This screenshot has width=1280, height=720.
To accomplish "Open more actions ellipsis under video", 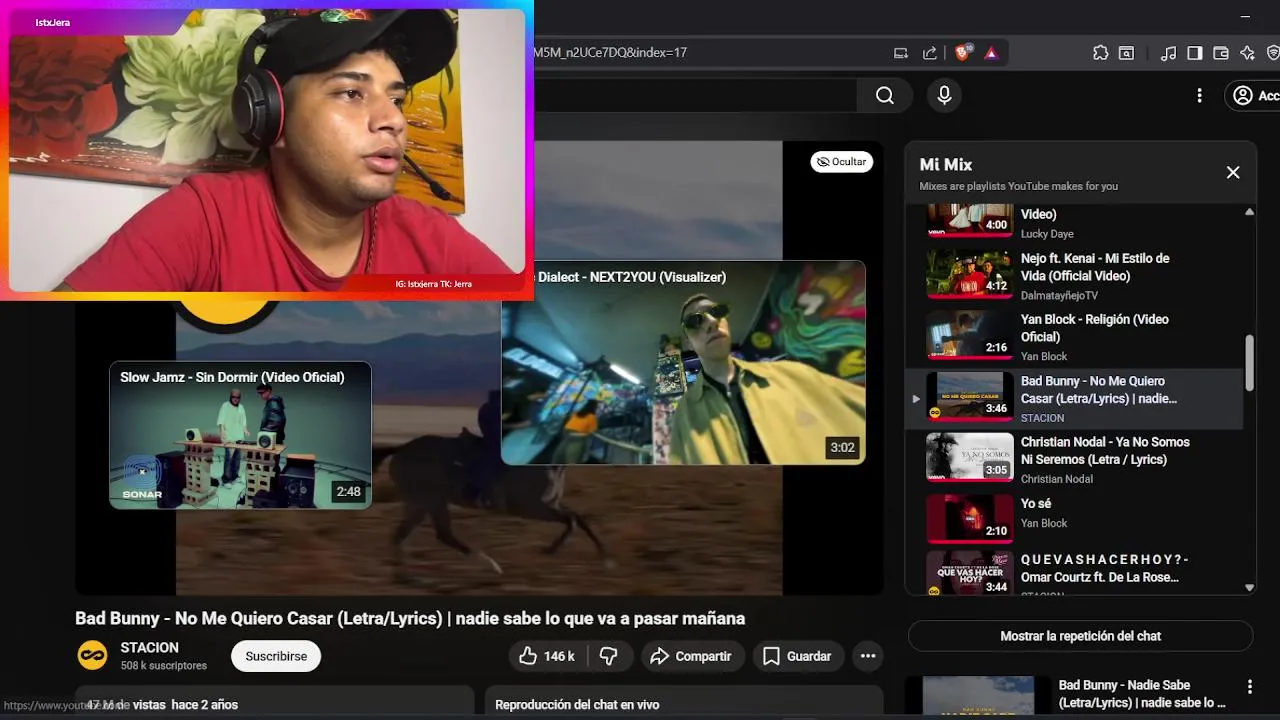I will (x=868, y=656).
